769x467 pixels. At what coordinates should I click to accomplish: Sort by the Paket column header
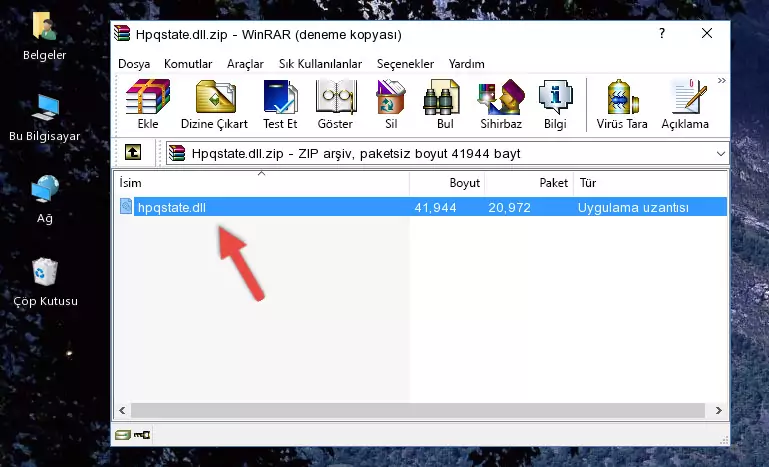[x=529, y=183]
